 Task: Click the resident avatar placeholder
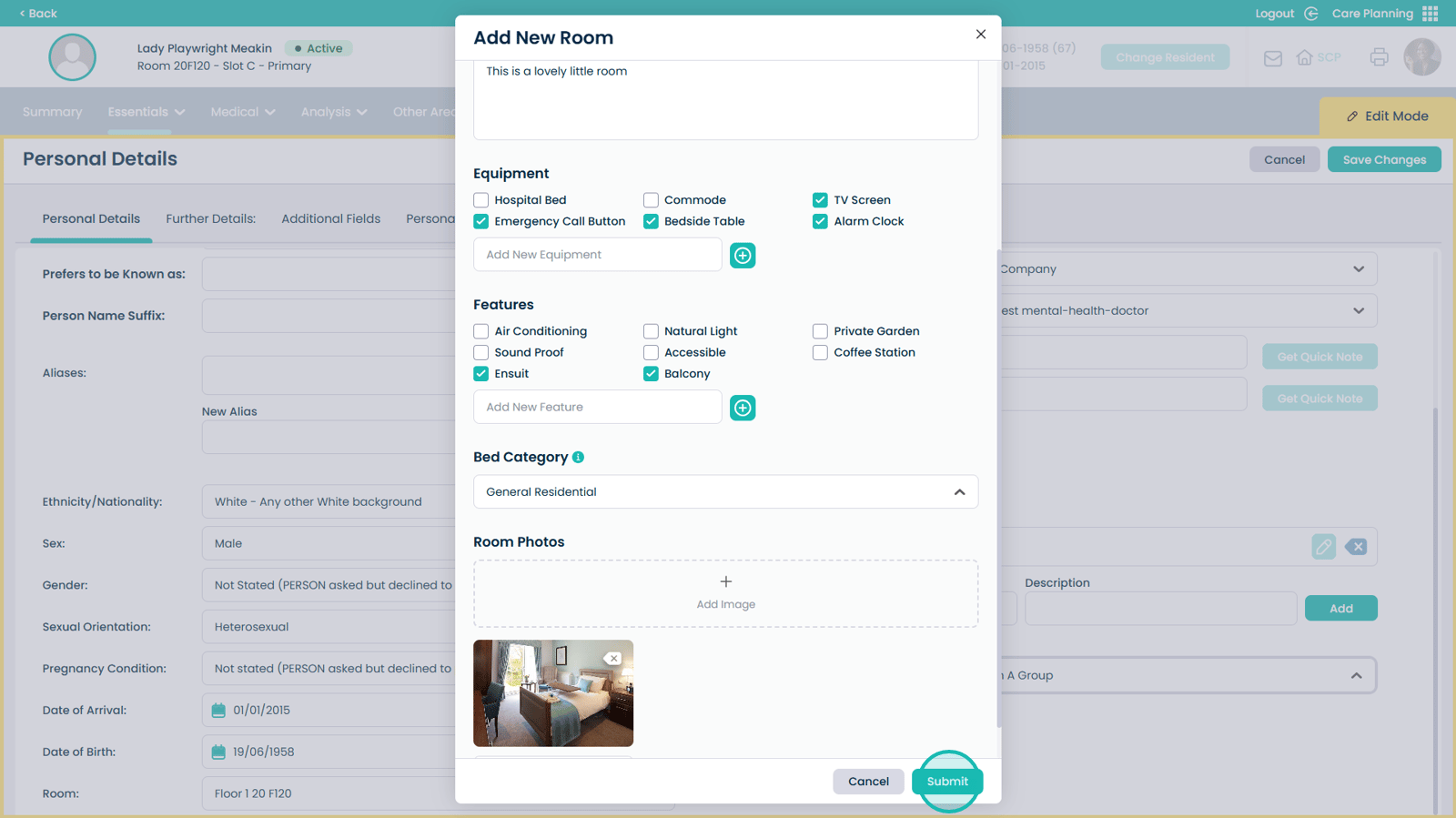(x=73, y=57)
